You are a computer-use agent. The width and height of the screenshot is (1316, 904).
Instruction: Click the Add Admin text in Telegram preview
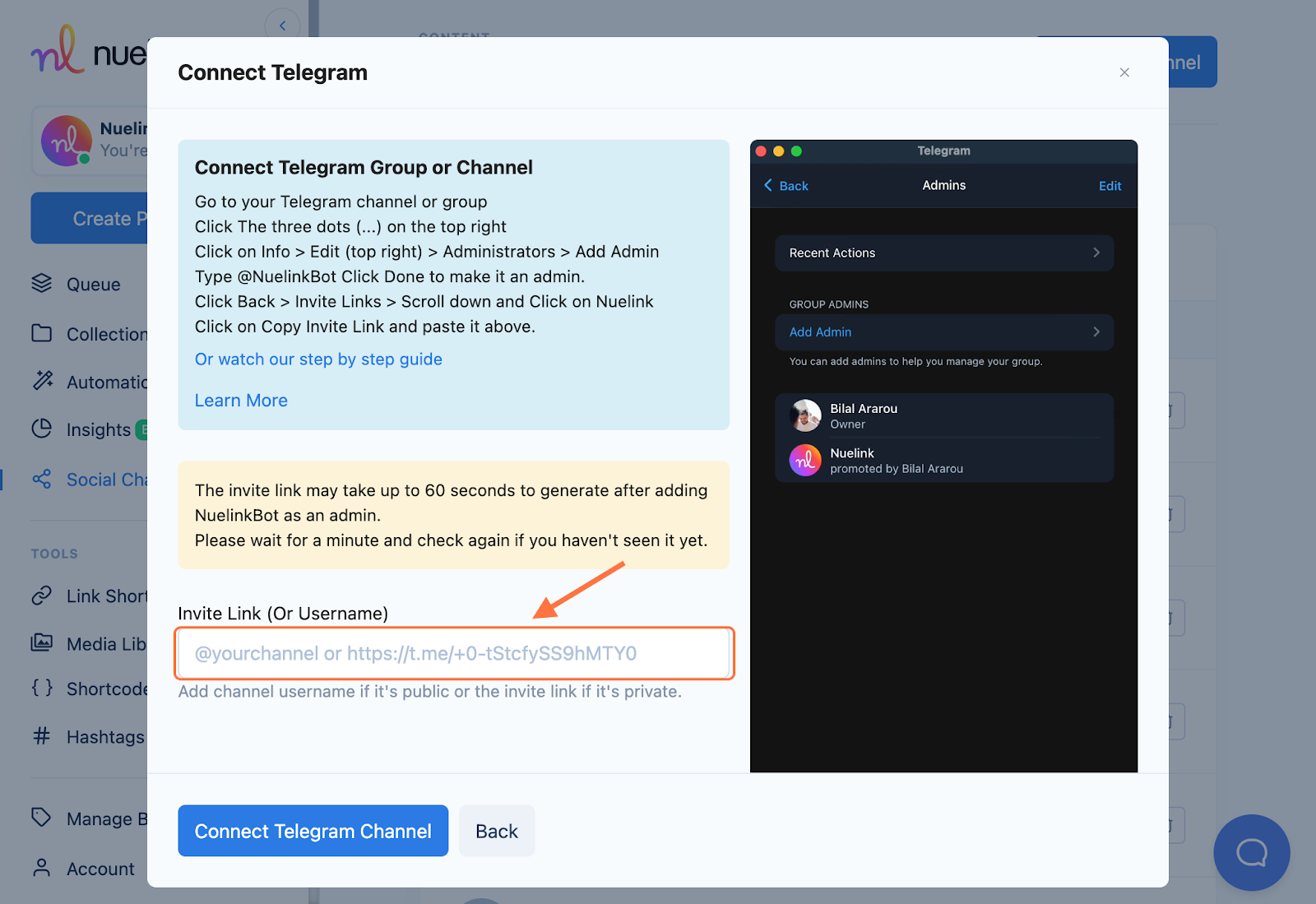pyautogui.click(x=820, y=331)
